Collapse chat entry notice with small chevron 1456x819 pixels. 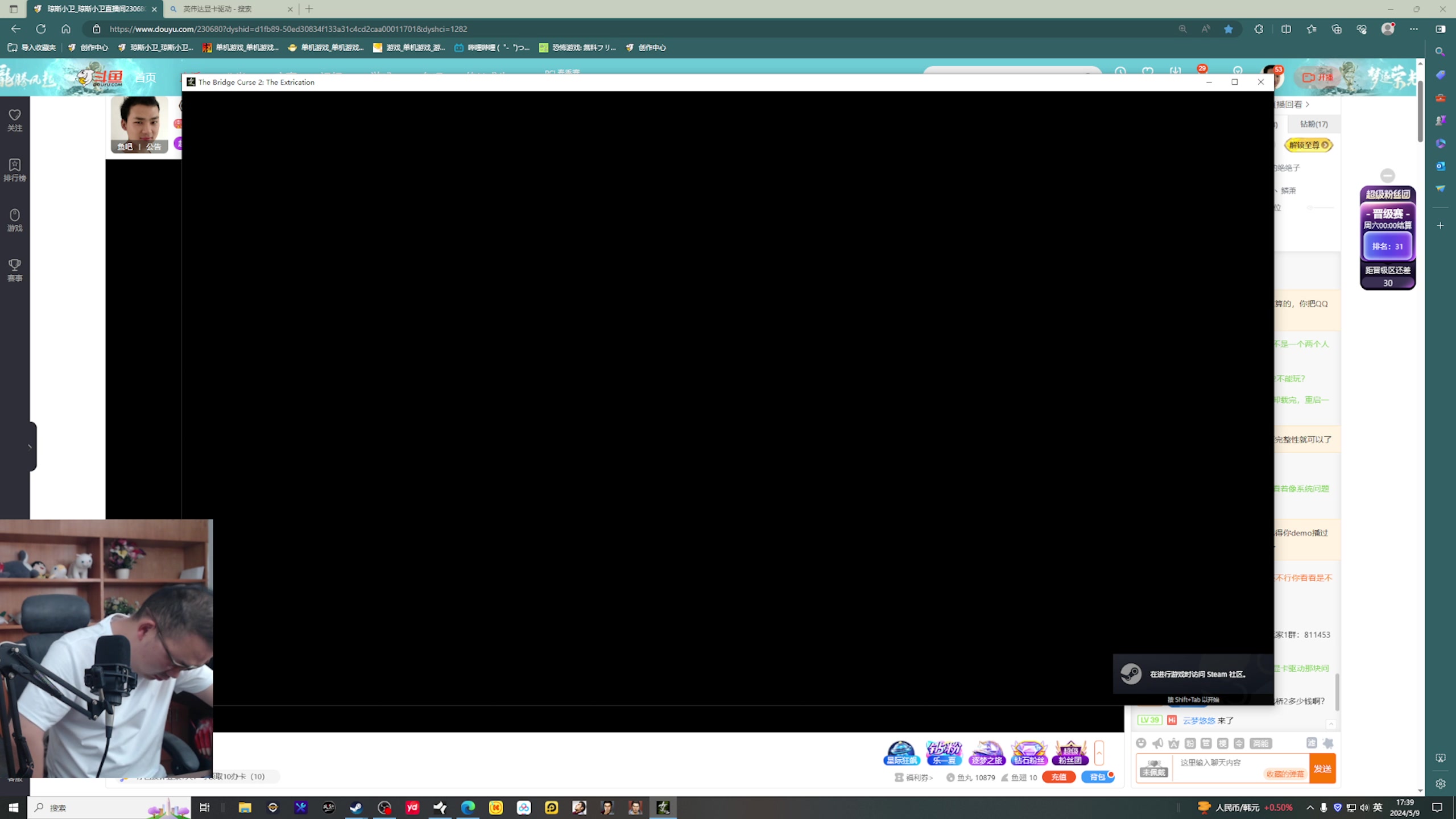pos(1331,724)
